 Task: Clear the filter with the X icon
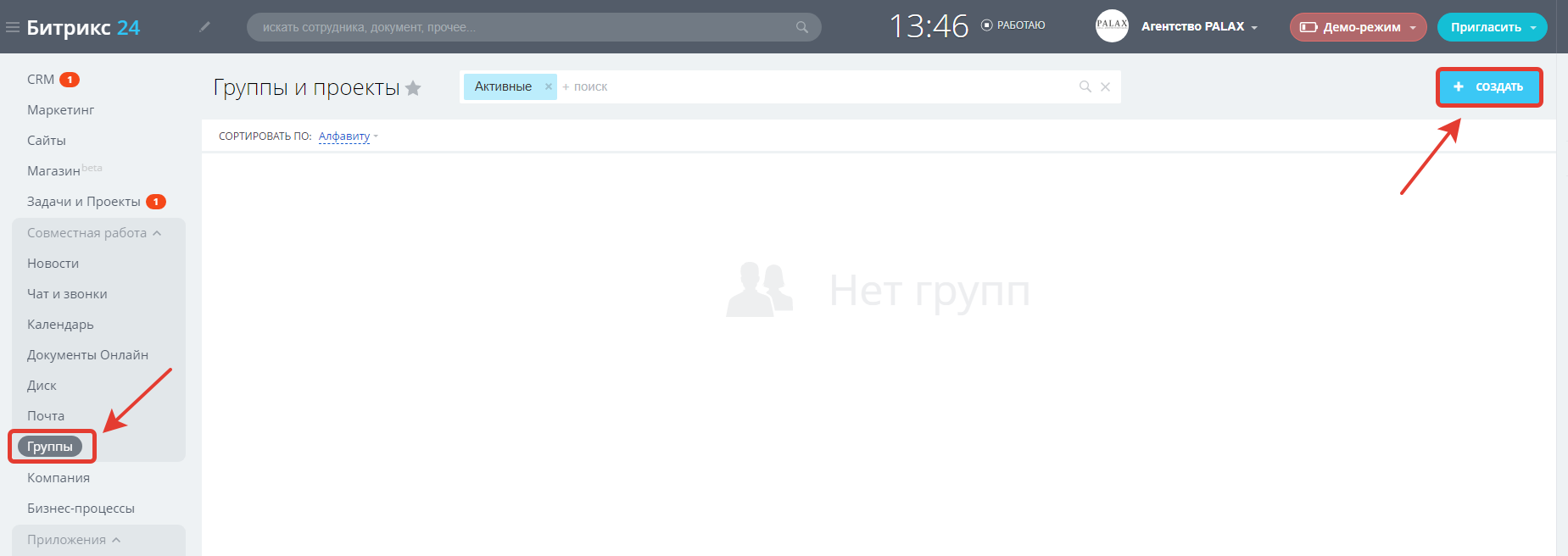point(1105,86)
